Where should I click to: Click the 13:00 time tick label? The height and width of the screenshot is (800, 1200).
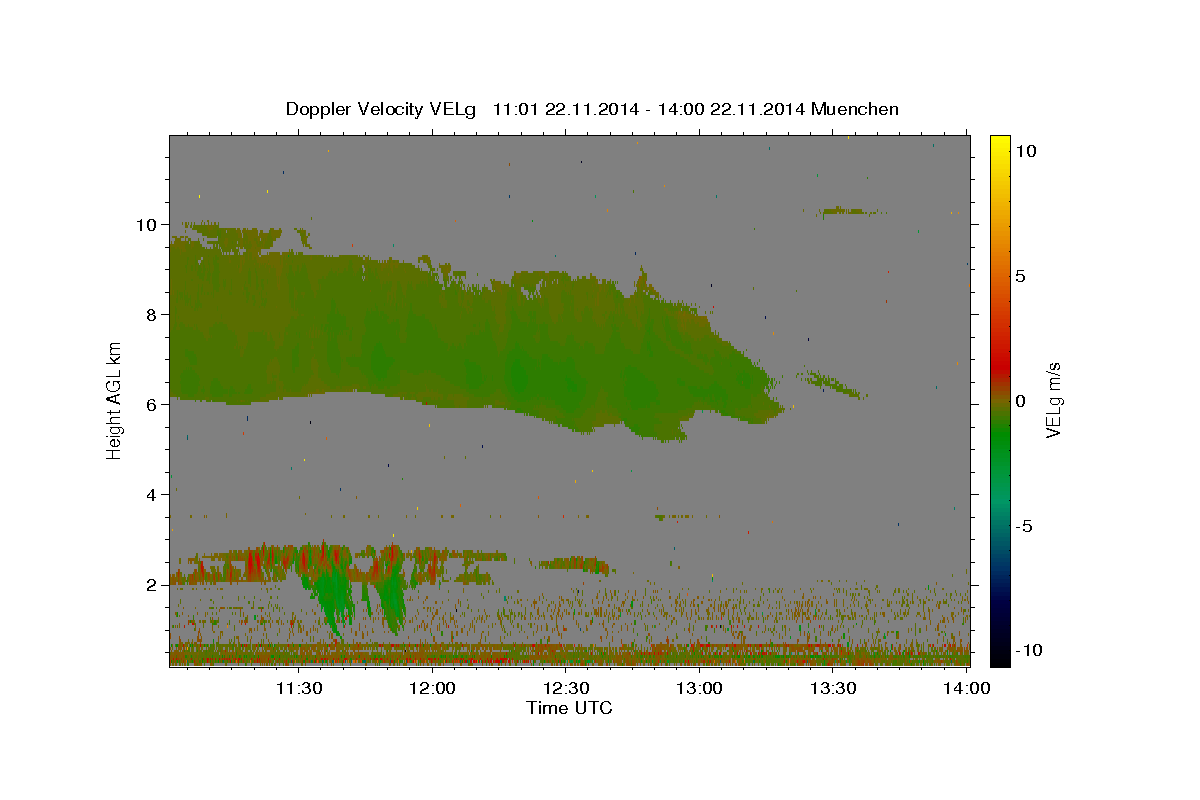(x=699, y=688)
